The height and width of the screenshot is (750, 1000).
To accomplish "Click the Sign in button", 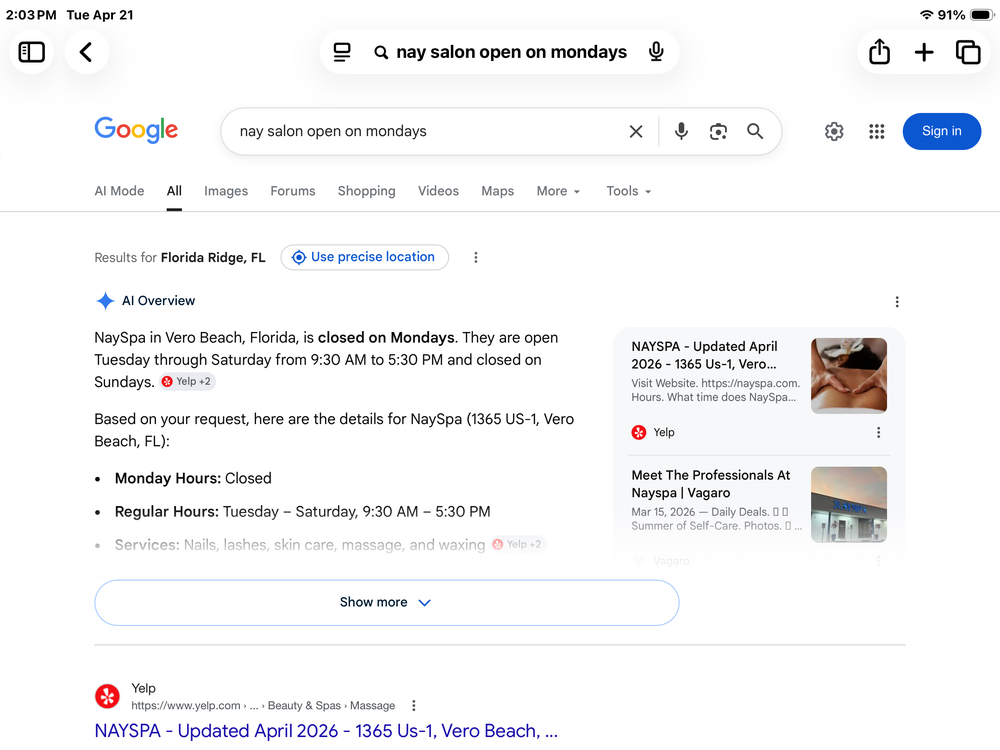I will pos(941,131).
